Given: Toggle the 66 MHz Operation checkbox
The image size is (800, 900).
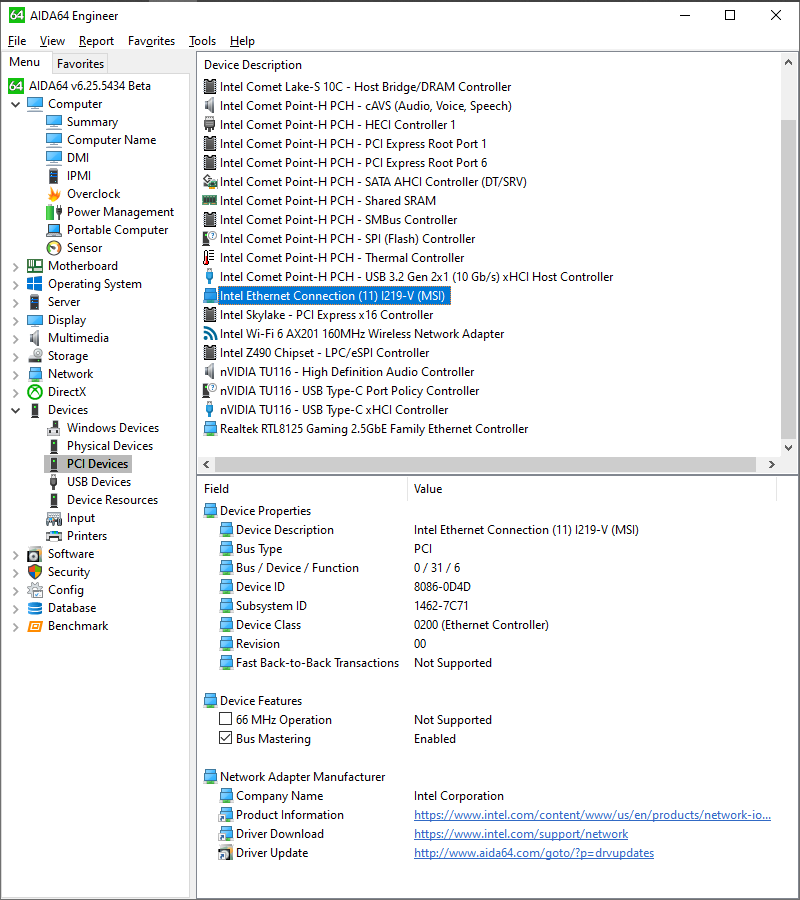Looking at the screenshot, I should 226,719.
